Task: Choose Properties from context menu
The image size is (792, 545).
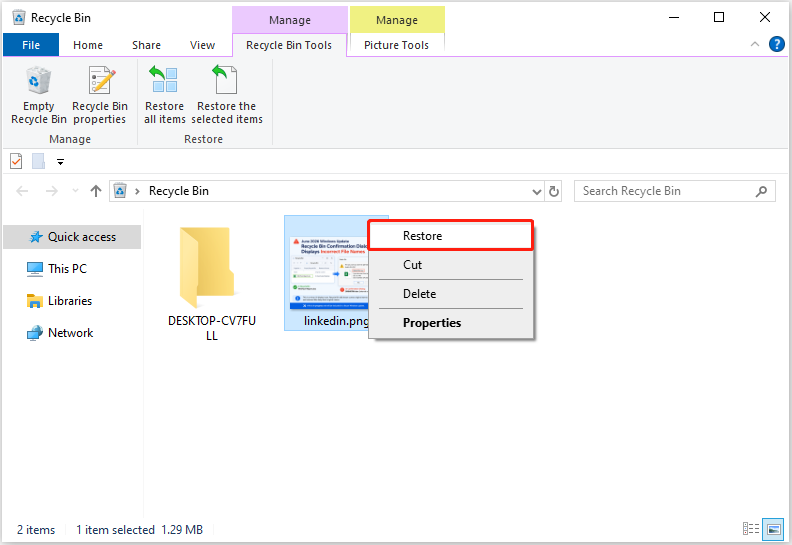Action: [x=451, y=323]
